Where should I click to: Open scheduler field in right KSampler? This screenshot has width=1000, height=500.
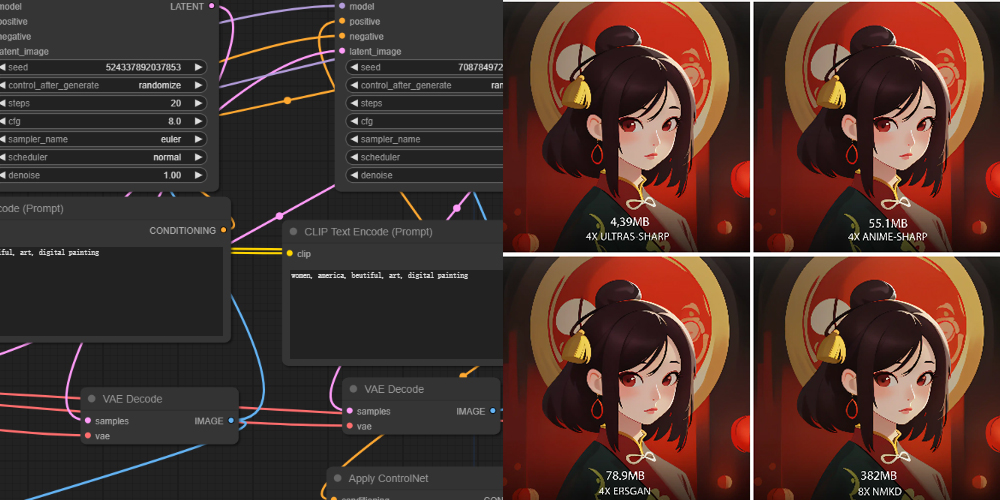[424, 157]
